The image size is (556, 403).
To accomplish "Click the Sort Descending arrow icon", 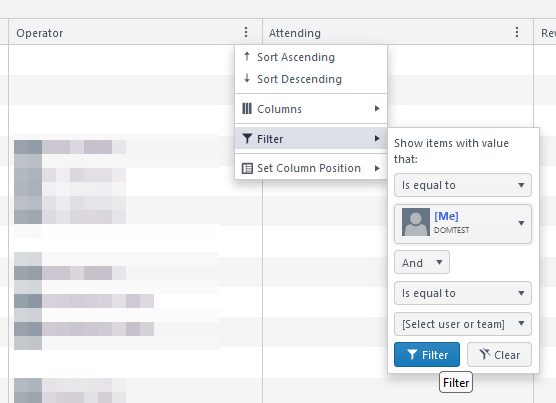I will 247,78.
